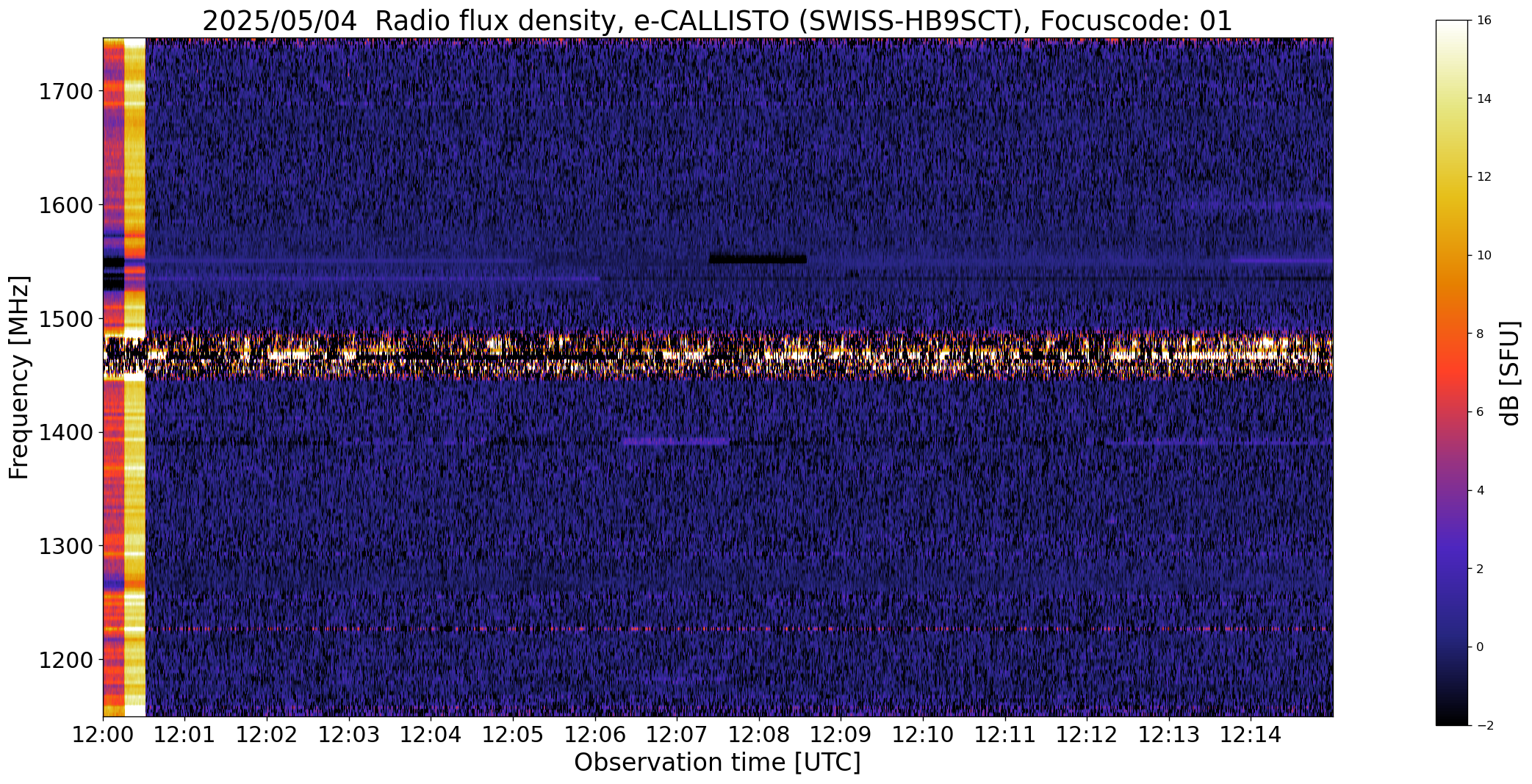Click the 12:00 time tick label

[x=103, y=734]
